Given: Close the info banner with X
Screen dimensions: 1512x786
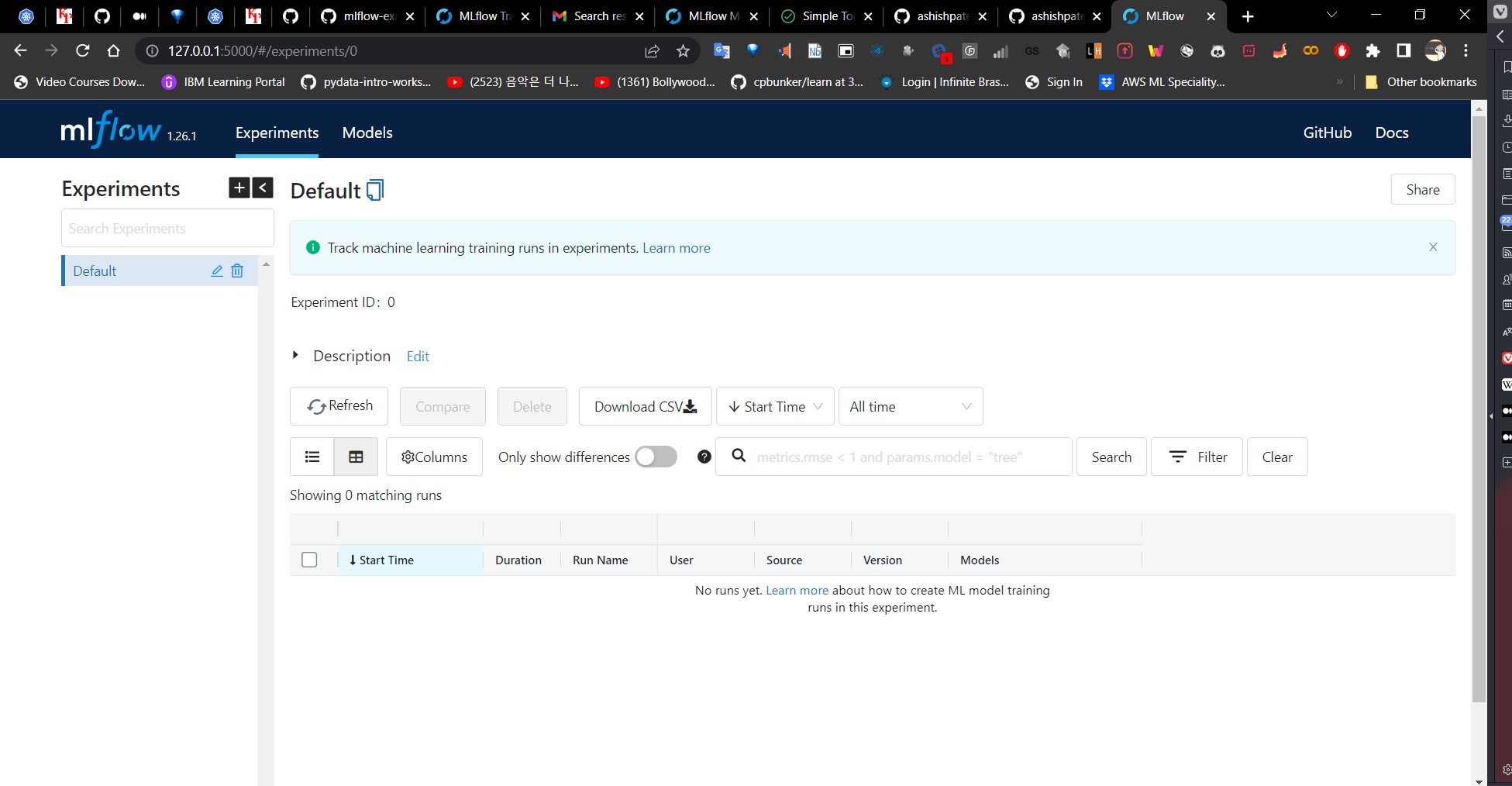Looking at the screenshot, I should [1433, 247].
